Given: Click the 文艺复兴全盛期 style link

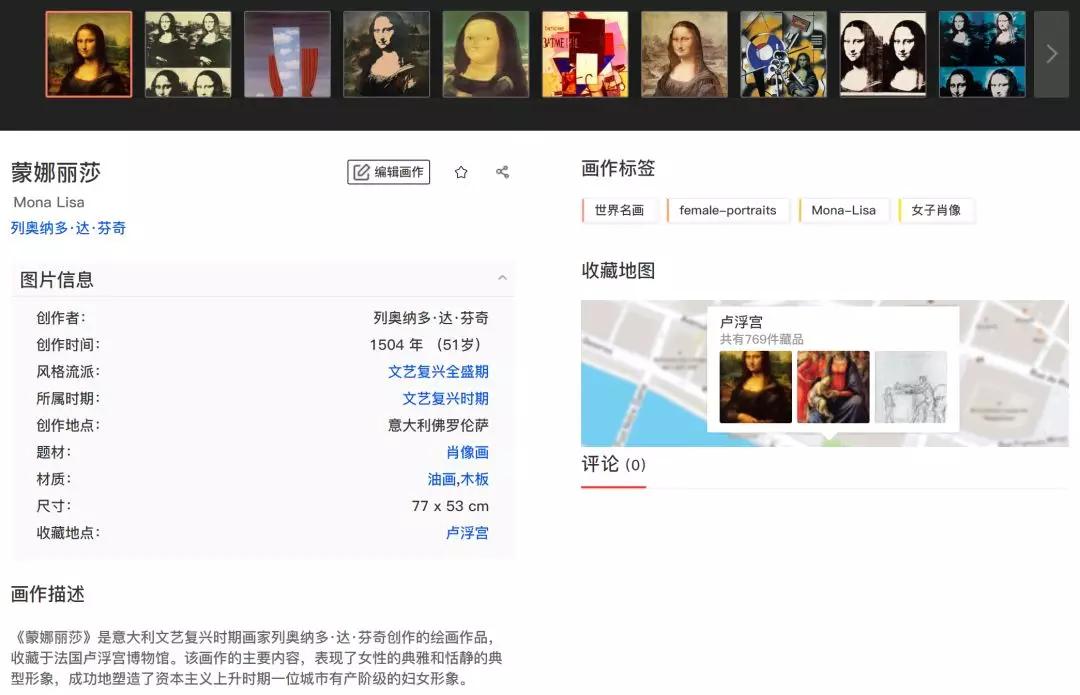Looking at the screenshot, I should (x=439, y=371).
